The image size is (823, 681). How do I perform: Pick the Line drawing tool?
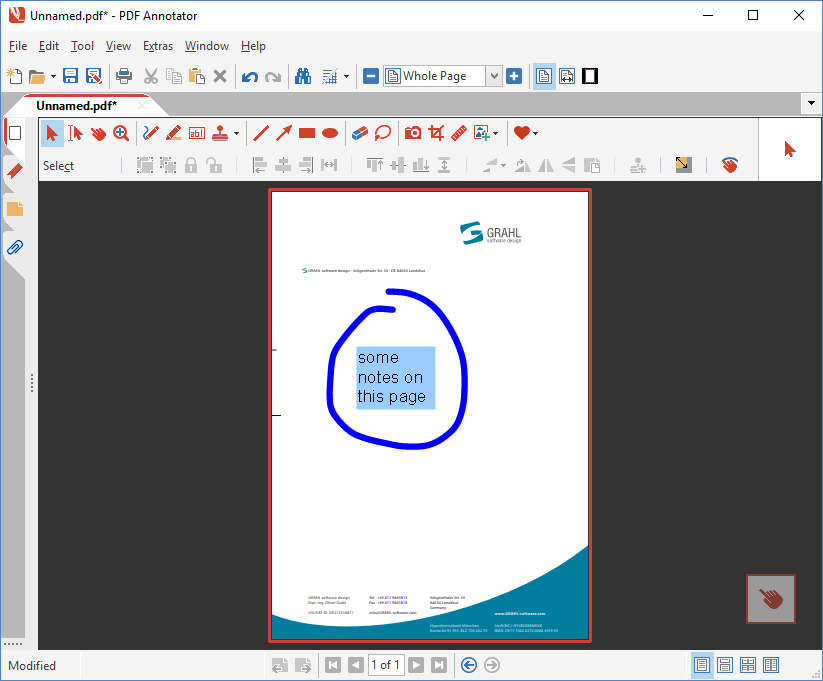click(x=261, y=133)
